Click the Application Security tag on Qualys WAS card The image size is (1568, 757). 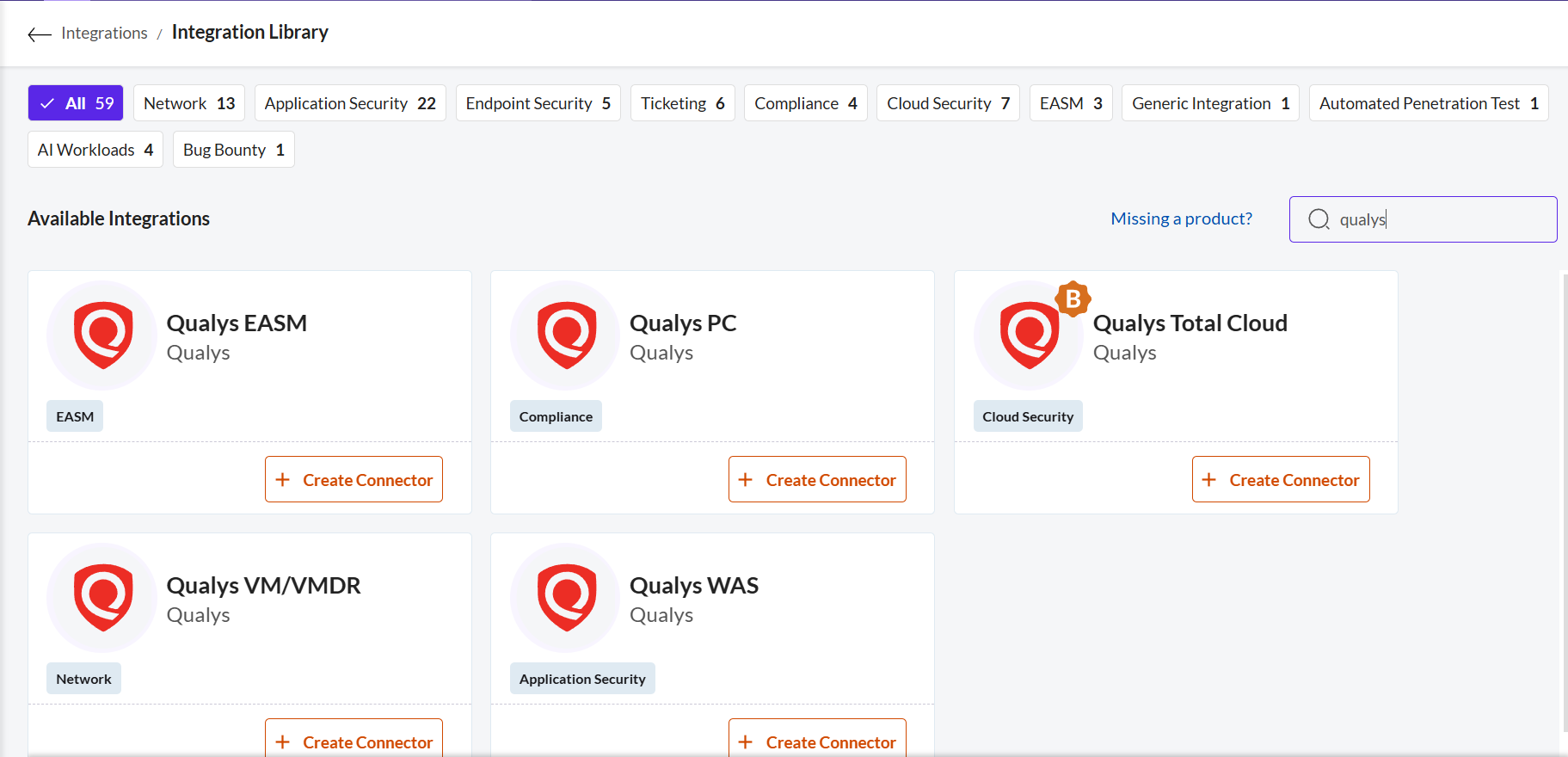click(x=582, y=679)
